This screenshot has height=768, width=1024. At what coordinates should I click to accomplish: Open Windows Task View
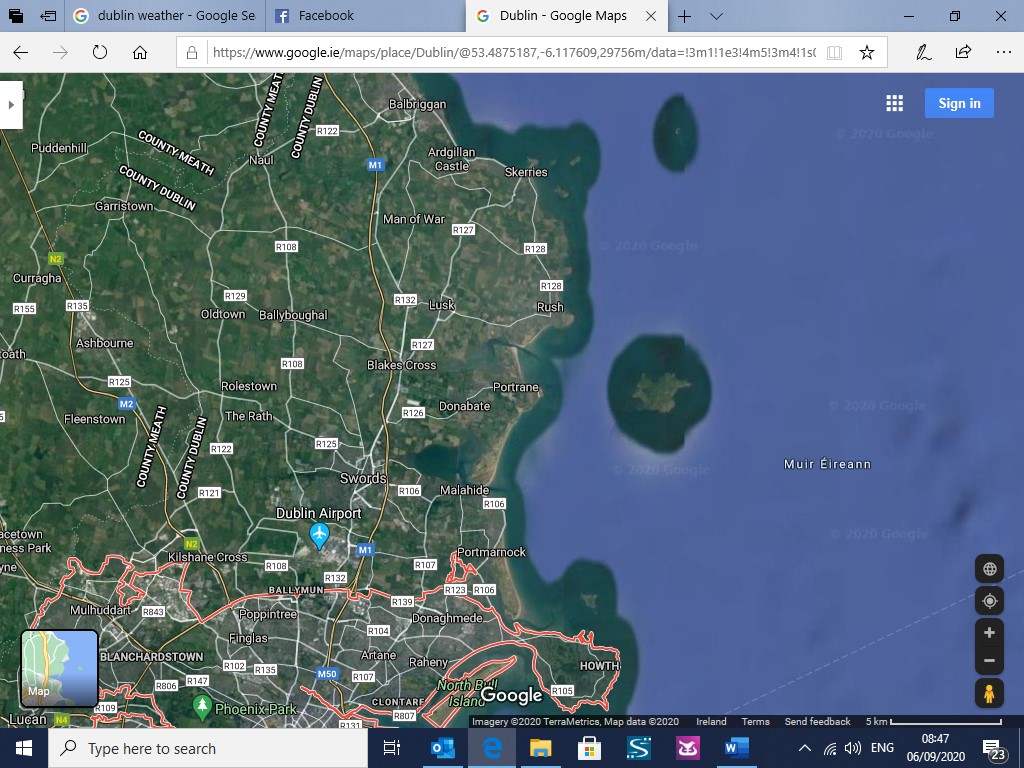click(x=391, y=748)
